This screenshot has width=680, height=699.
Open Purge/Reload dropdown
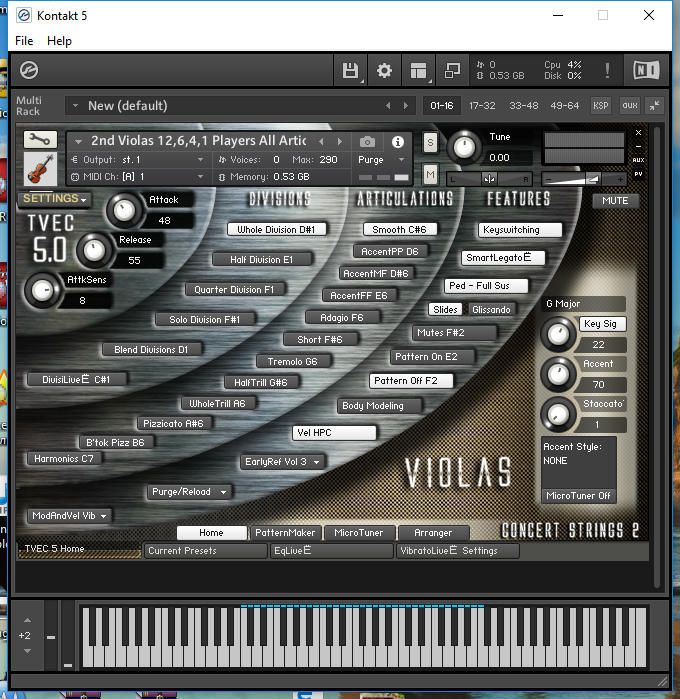pyautogui.click(x=189, y=492)
